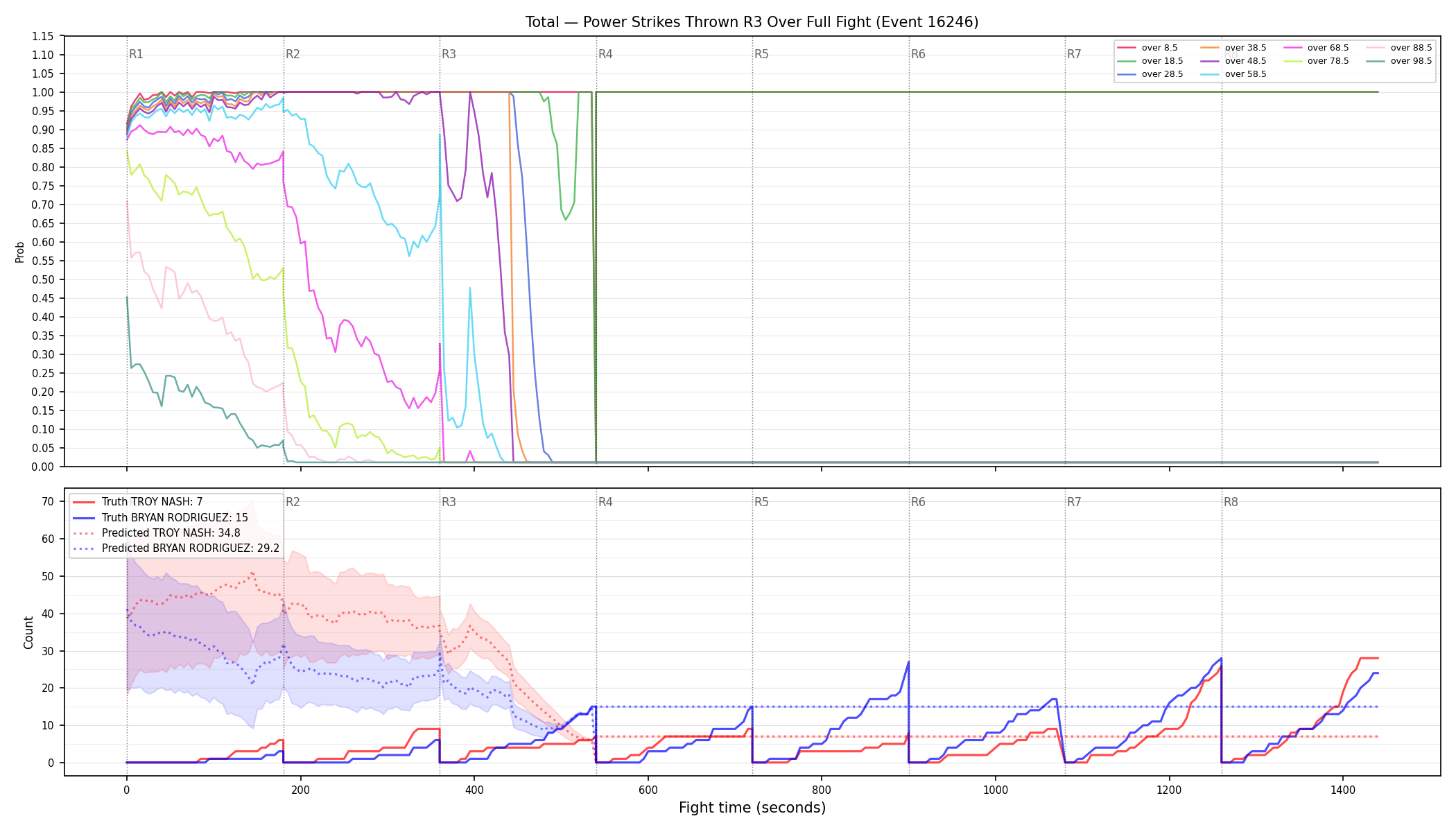Viewport: 1456px width, 832px height.
Task: Click the Count axis tick label 30
Action: [48, 651]
